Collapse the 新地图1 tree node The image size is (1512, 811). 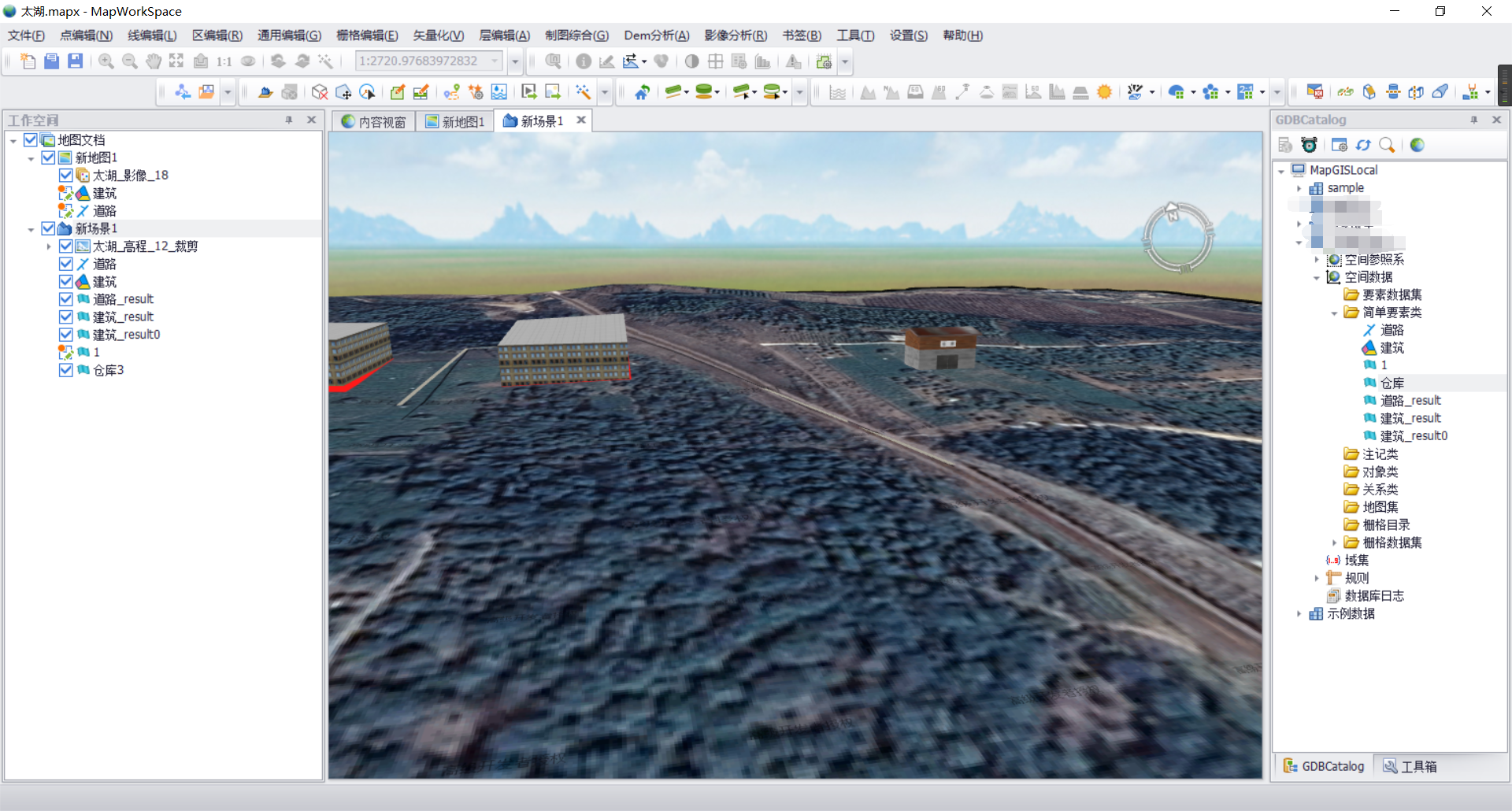(x=31, y=158)
